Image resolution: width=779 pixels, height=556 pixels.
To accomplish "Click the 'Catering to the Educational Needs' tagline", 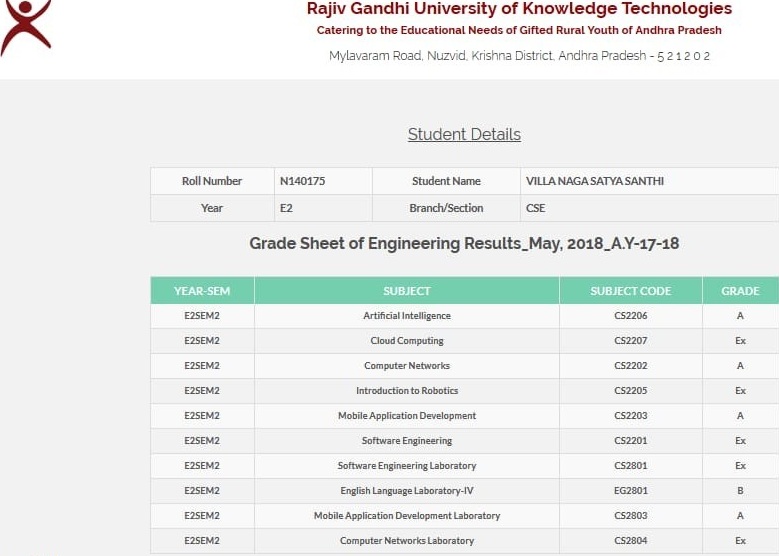I will (x=519, y=30).
